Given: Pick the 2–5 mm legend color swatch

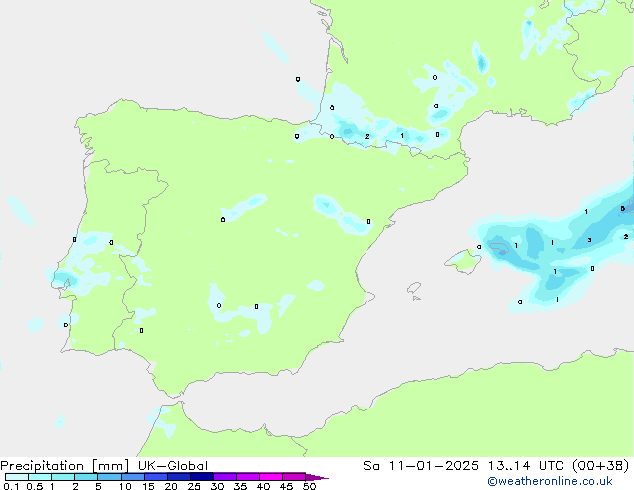Looking at the screenshot, I should (x=86, y=477).
